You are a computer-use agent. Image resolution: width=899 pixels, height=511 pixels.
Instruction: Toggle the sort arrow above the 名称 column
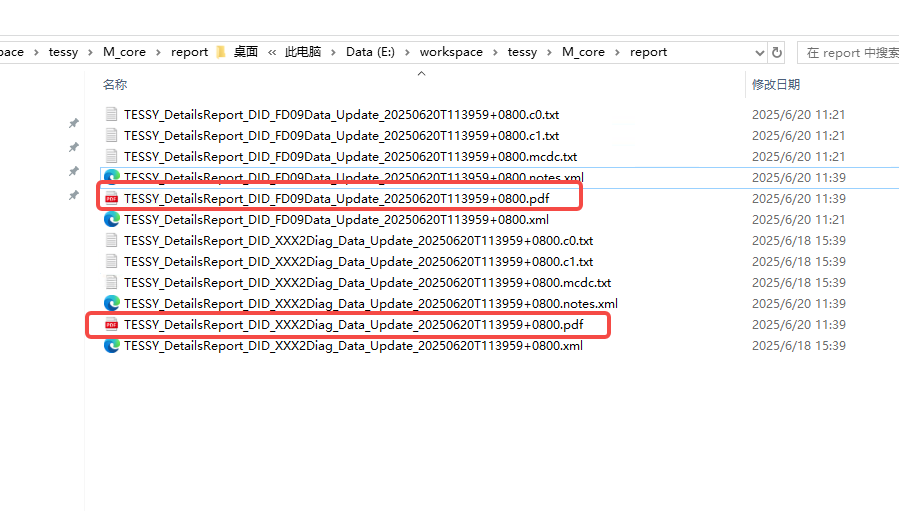coord(421,73)
